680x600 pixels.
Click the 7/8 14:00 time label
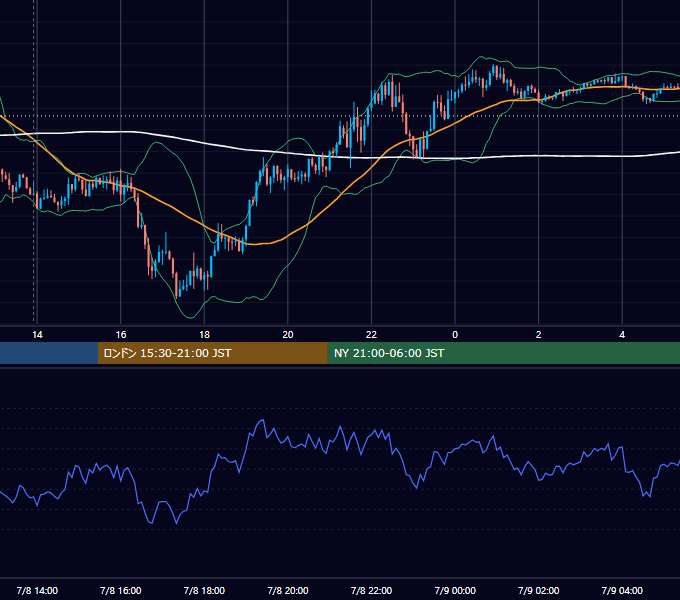pyautogui.click(x=37, y=590)
